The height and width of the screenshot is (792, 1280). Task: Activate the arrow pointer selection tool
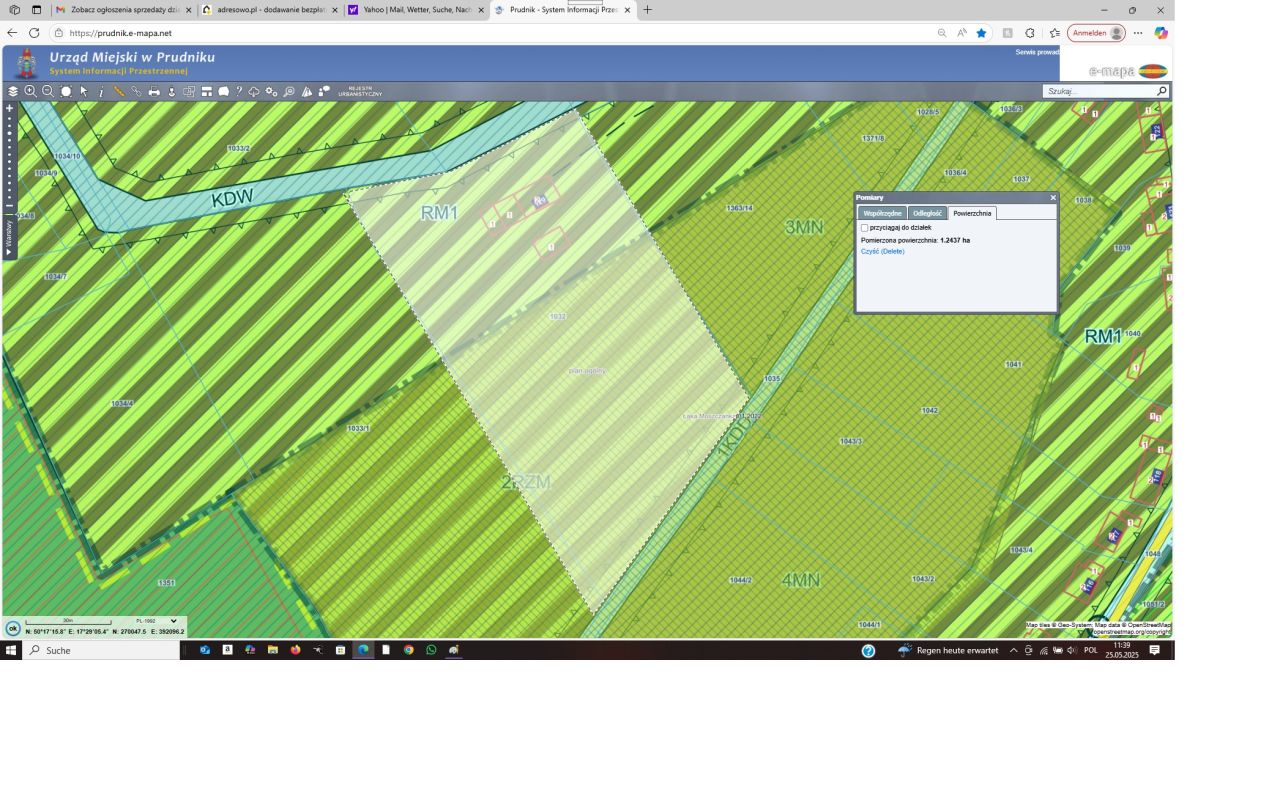coord(84,91)
